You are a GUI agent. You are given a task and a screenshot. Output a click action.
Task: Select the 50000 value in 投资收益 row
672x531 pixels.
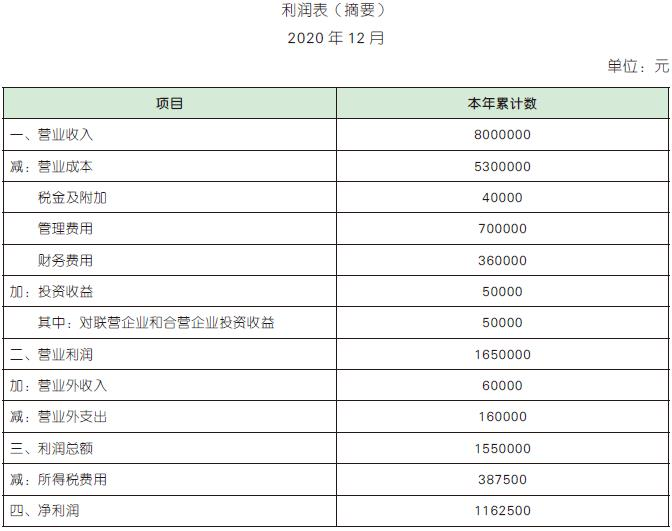502,291
